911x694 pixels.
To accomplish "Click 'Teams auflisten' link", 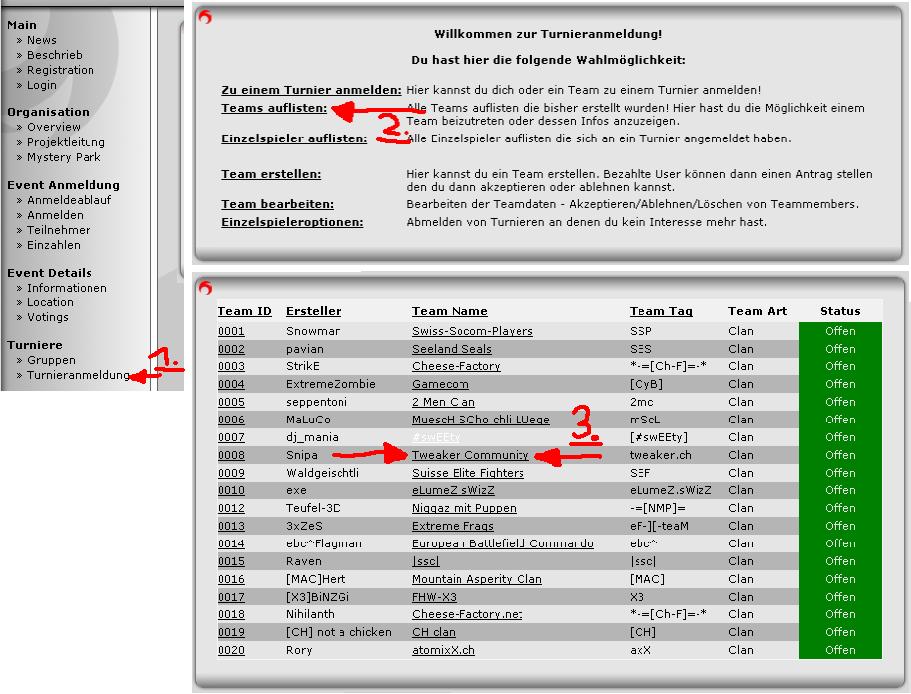I will point(273,108).
